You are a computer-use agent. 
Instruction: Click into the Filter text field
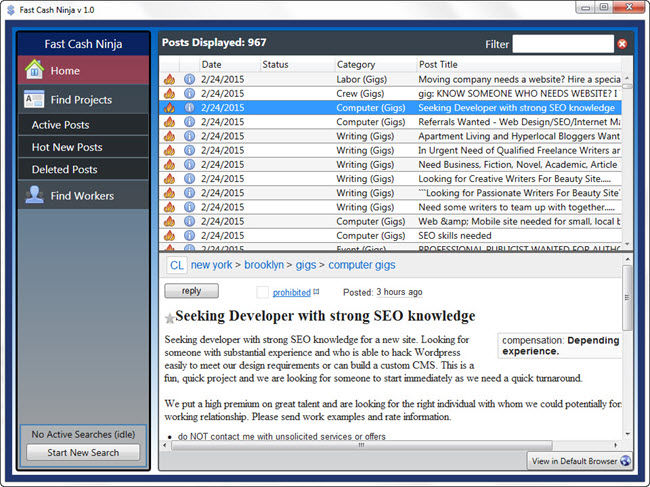coord(562,44)
